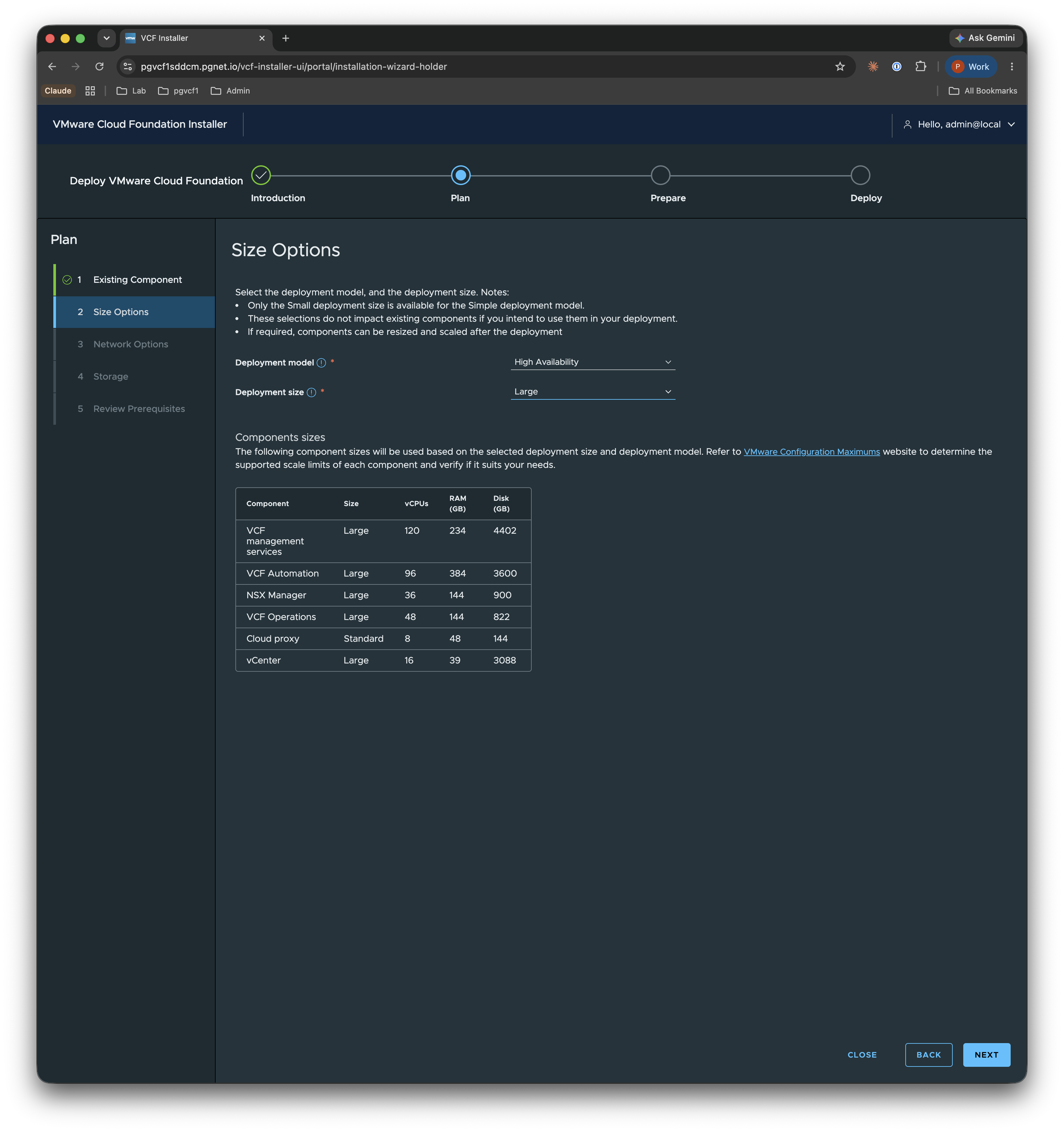The height and width of the screenshot is (1132, 1064).
Task: Open the Extensions puzzle icon
Action: pyautogui.click(x=920, y=67)
